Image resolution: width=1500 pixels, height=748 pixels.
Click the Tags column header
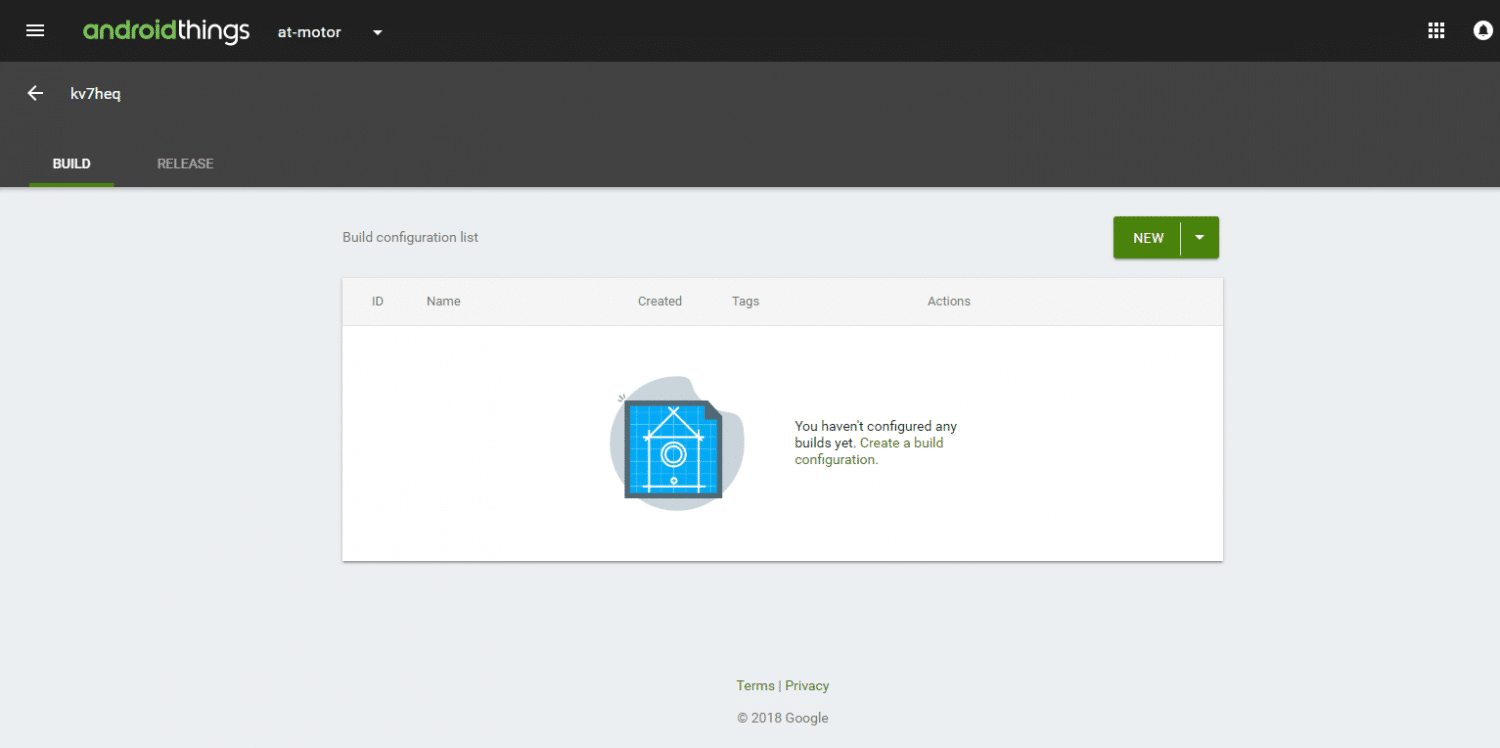(745, 301)
